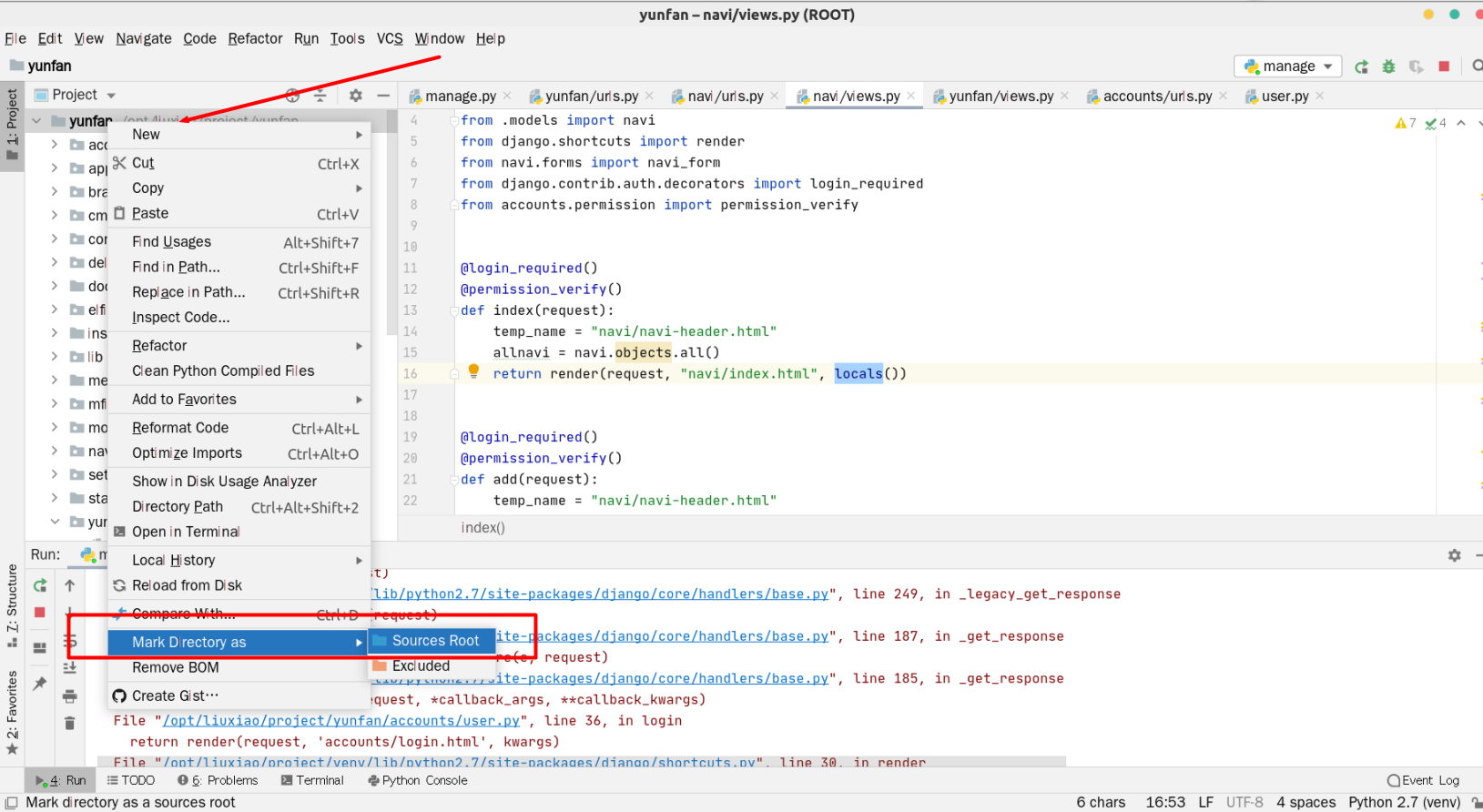This screenshot has height=812, width=1483.
Task: Click the 16:53 line position indicator
Action: click(x=1165, y=802)
